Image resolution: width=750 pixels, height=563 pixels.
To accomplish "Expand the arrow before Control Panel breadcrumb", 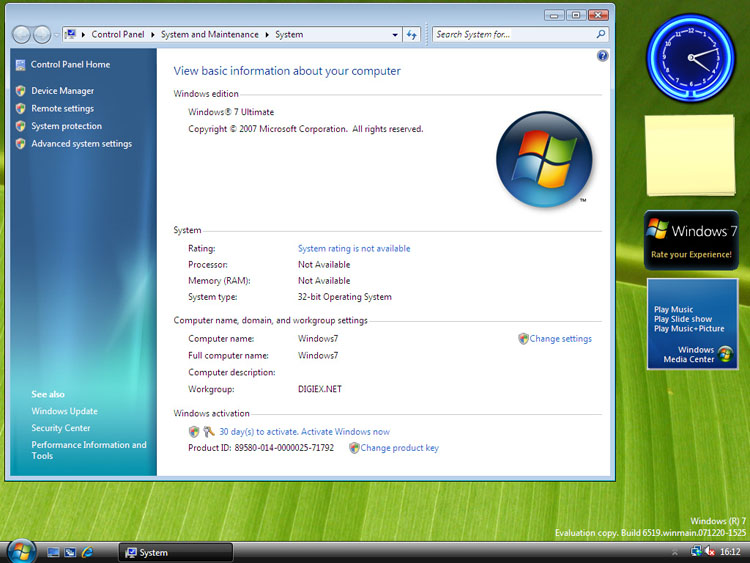I will [83, 34].
